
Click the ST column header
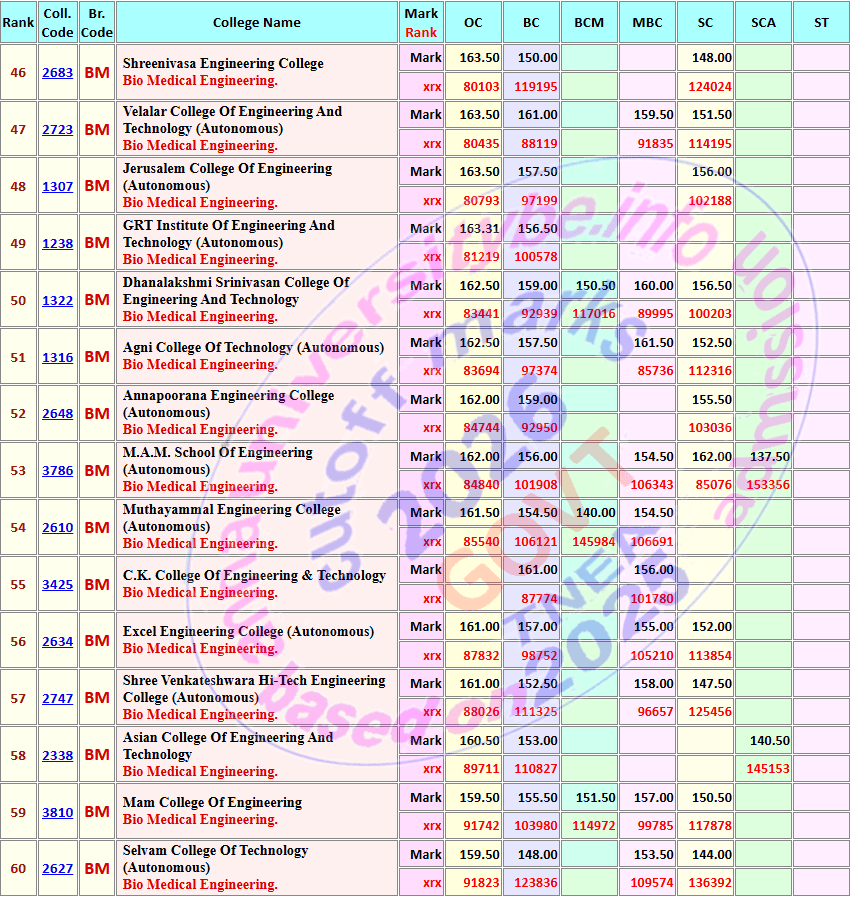coord(821,22)
